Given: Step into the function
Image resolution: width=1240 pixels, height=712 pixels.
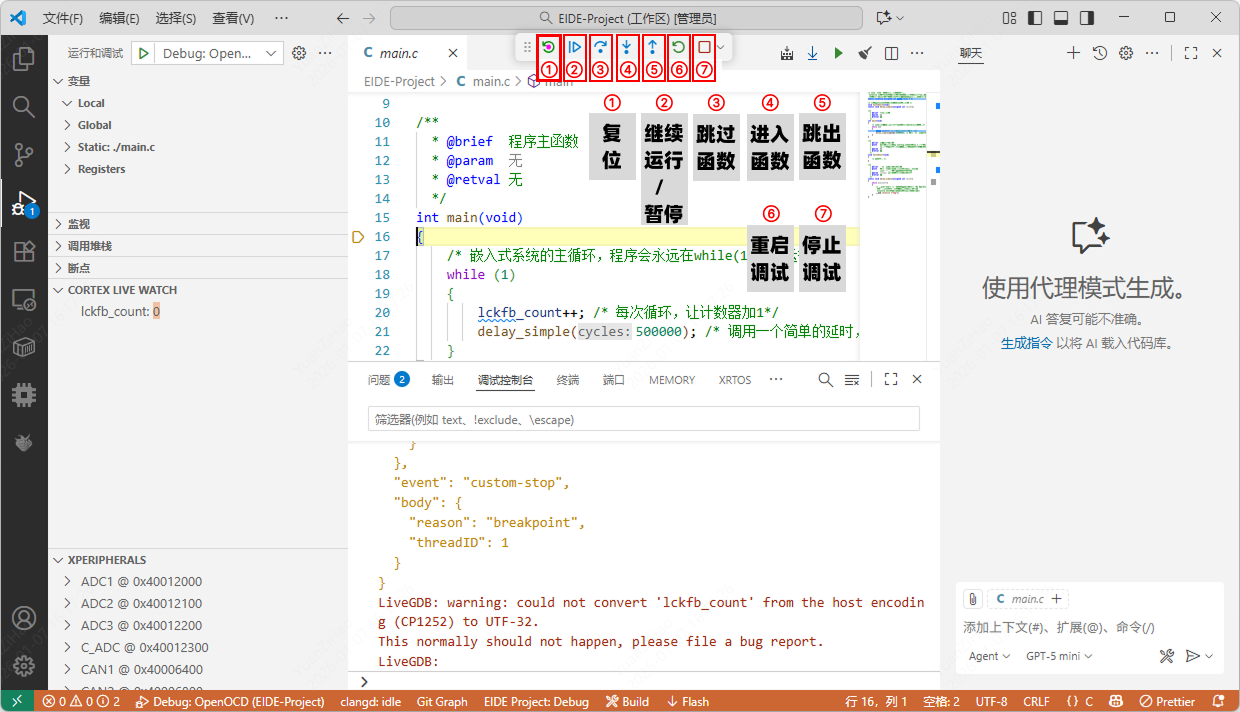Looking at the screenshot, I should point(626,47).
